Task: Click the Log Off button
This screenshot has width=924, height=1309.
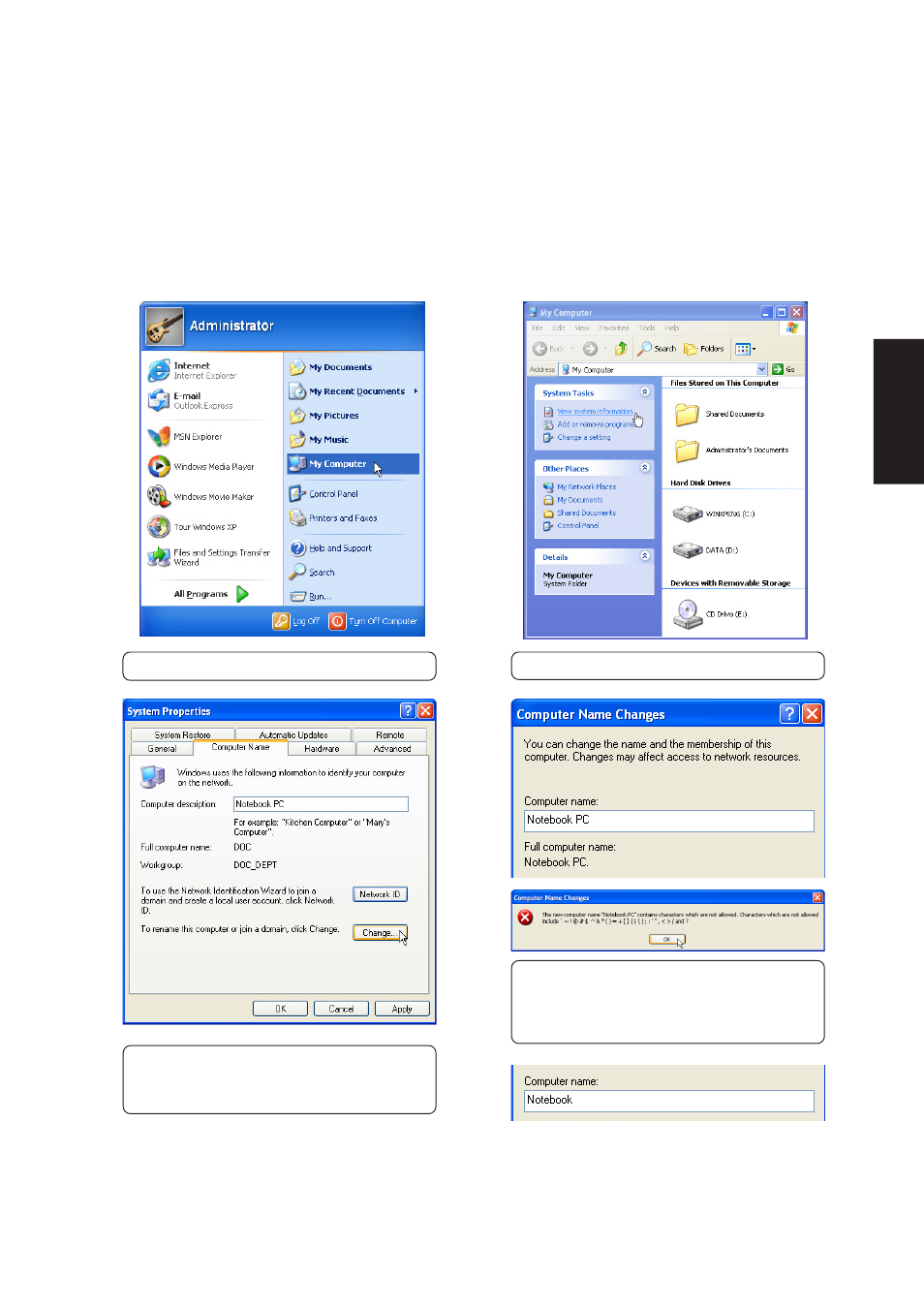Action: (x=296, y=621)
